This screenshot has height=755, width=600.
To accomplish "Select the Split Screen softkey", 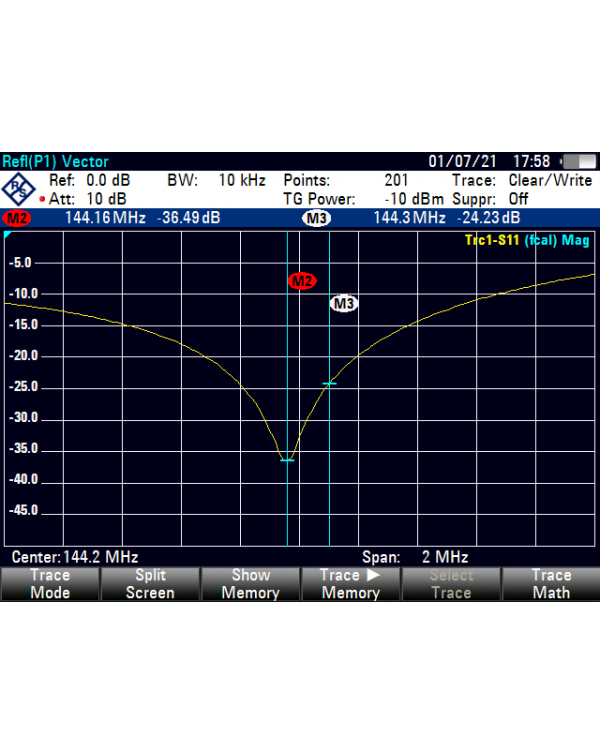I will coord(150,584).
